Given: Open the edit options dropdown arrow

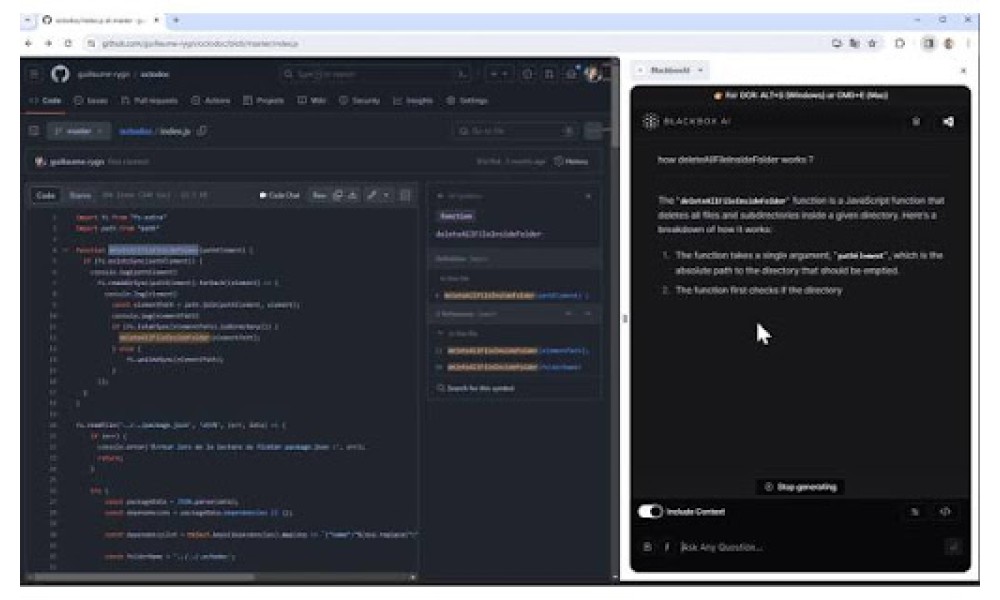Looking at the screenshot, I should [386, 195].
